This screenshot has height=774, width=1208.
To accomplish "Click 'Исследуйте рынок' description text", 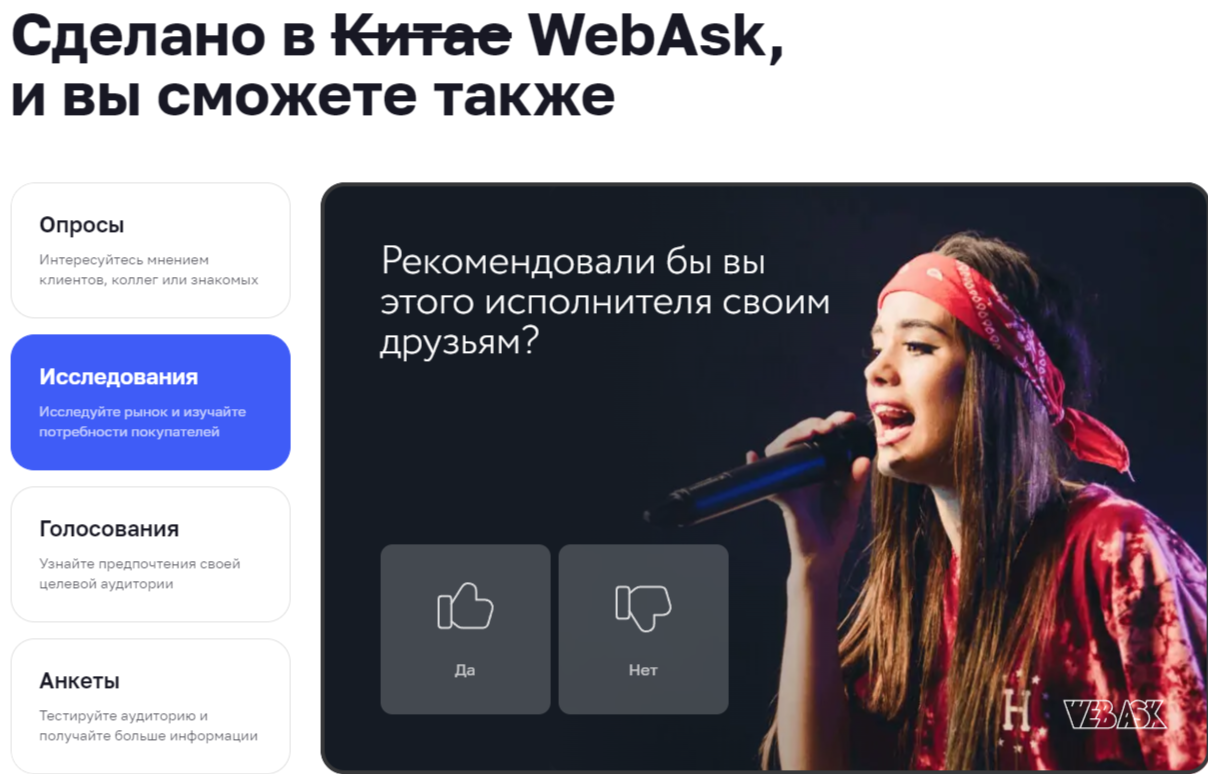I will pos(142,422).
